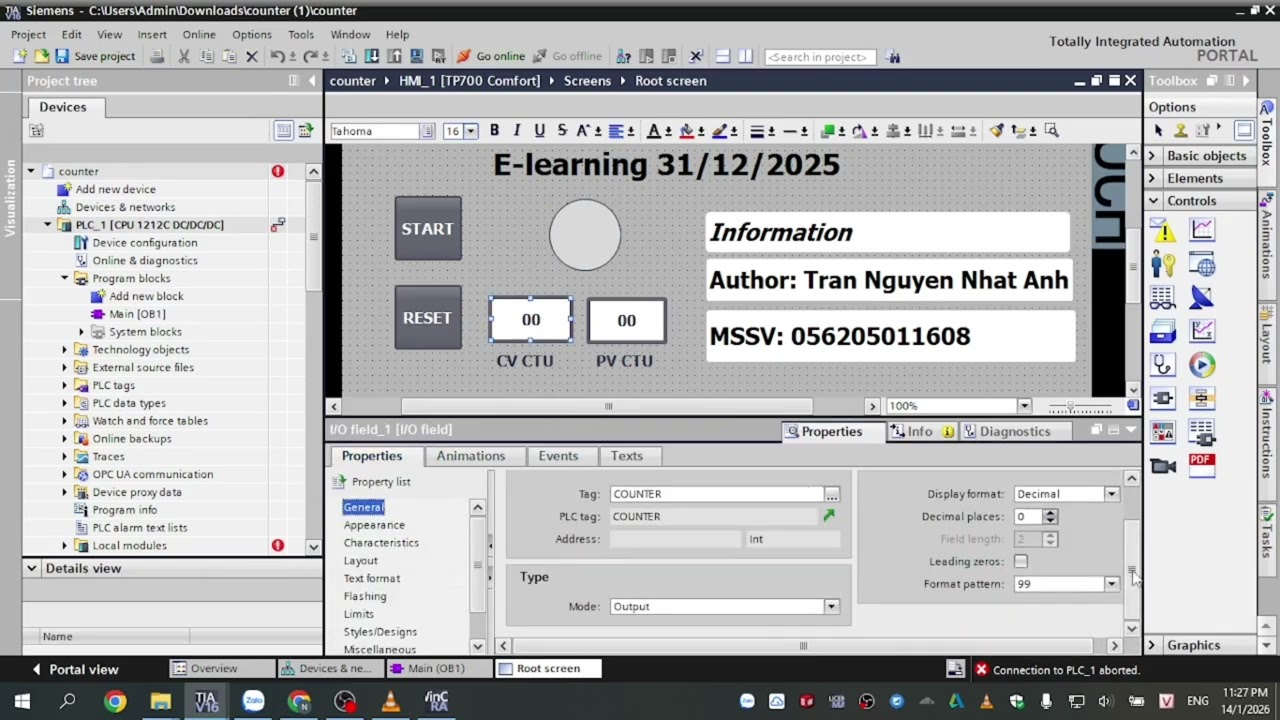The image size is (1280, 720).
Task: Add the Alarm view control
Action: [1163, 232]
